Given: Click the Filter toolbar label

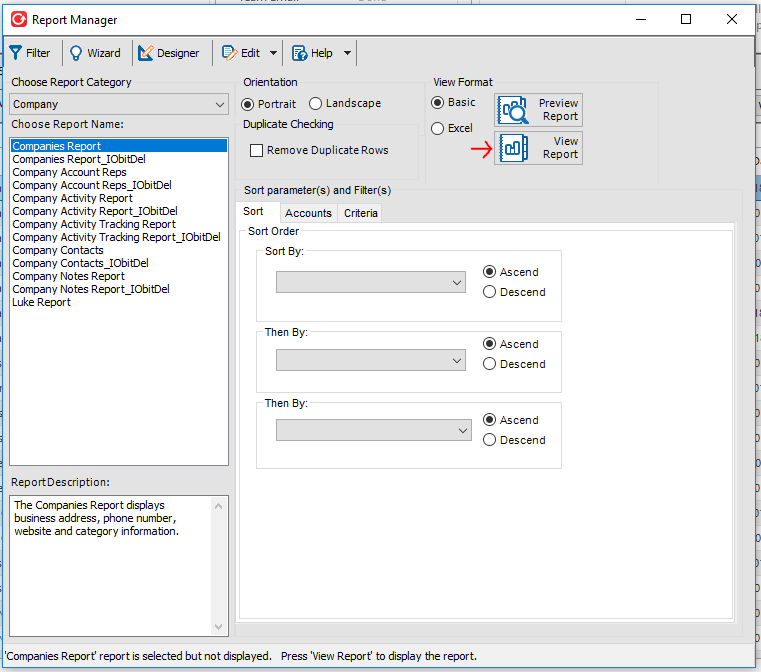Looking at the screenshot, I should point(38,53).
